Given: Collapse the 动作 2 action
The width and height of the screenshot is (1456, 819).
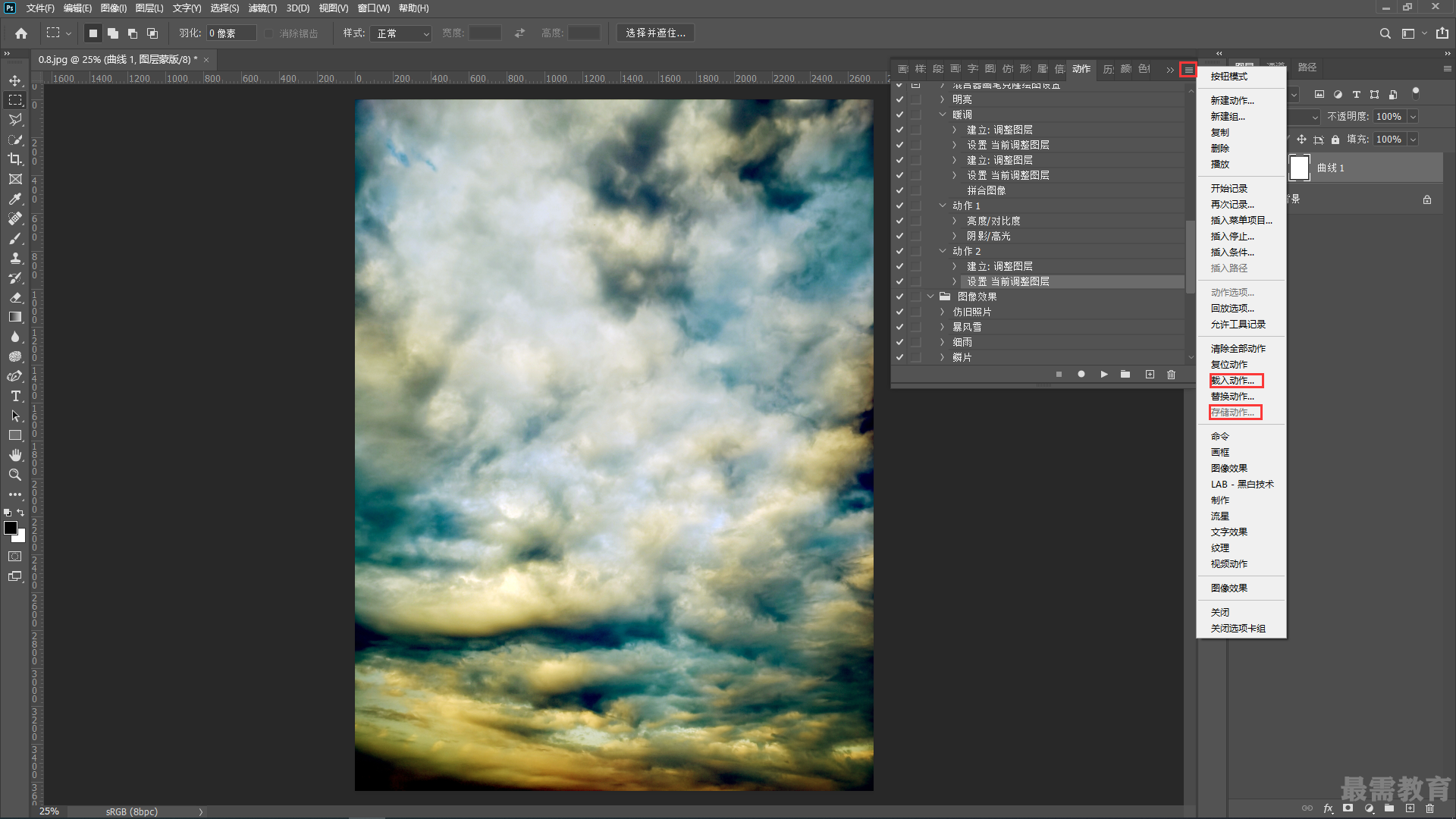Looking at the screenshot, I should point(943,251).
